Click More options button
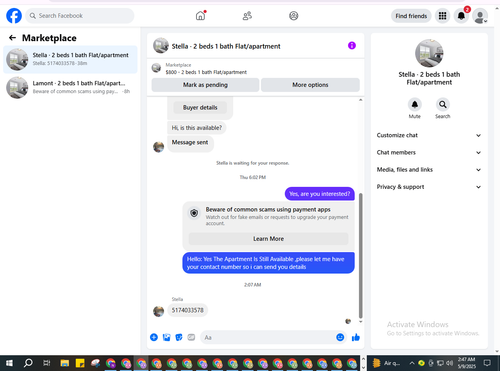The height and width of the screenshot is (371, 500). [310, 85]
